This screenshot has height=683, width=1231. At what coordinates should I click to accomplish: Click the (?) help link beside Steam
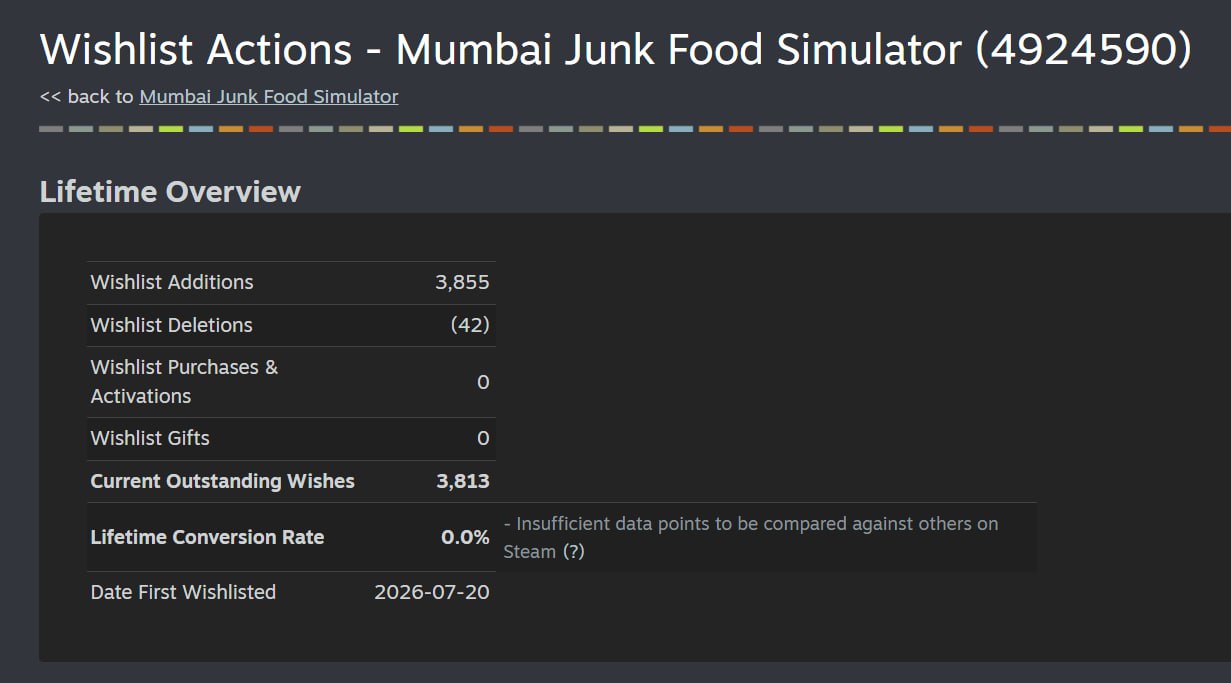coord(573,552)
